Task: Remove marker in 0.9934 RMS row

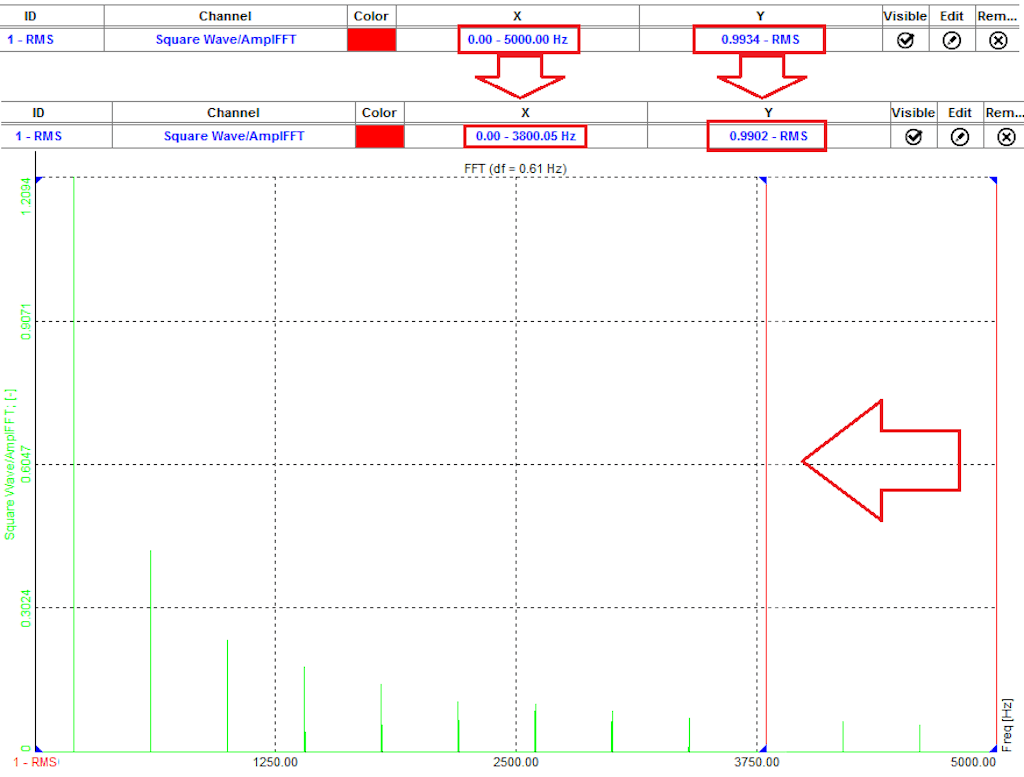Action: click(998, 40)
